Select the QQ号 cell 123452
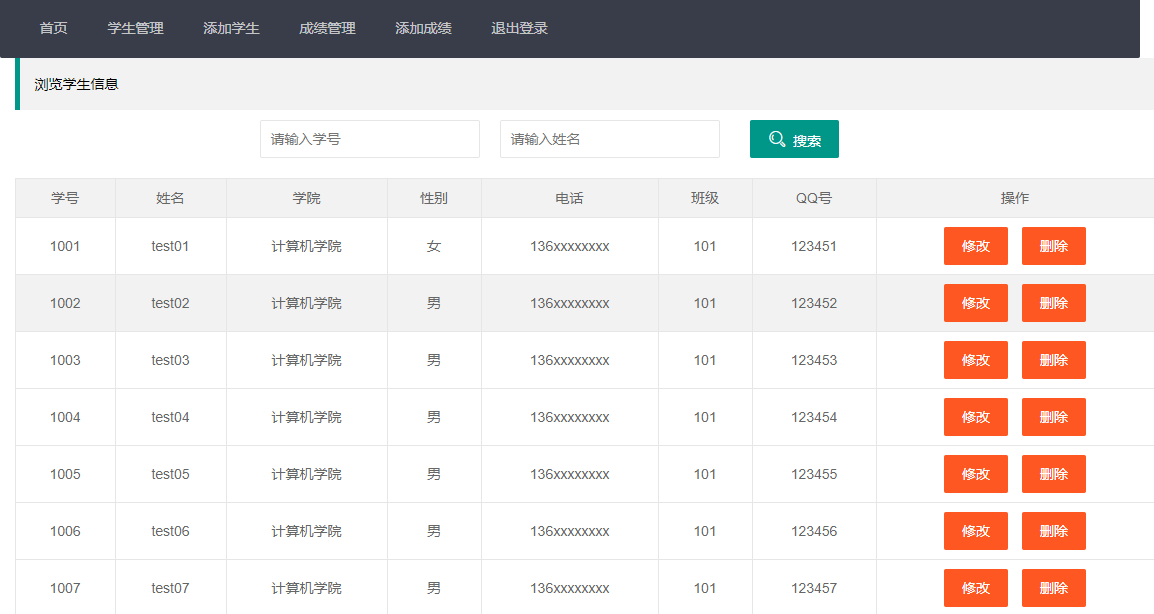1154x614 pixels. click(x=814, y=303)
